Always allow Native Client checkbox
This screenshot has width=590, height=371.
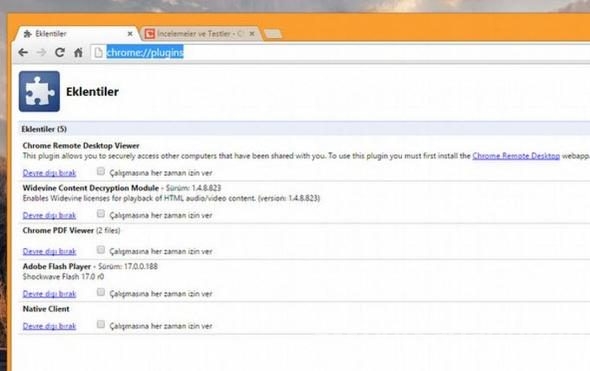[100, 324]
